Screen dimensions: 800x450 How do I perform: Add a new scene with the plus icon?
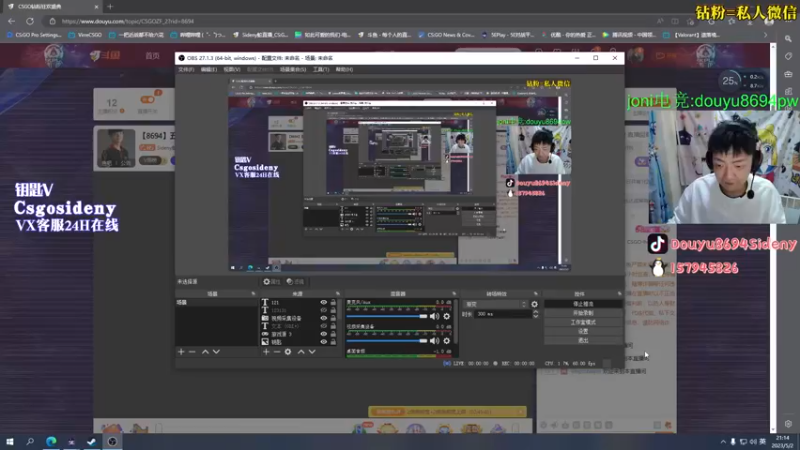[181, 352]
